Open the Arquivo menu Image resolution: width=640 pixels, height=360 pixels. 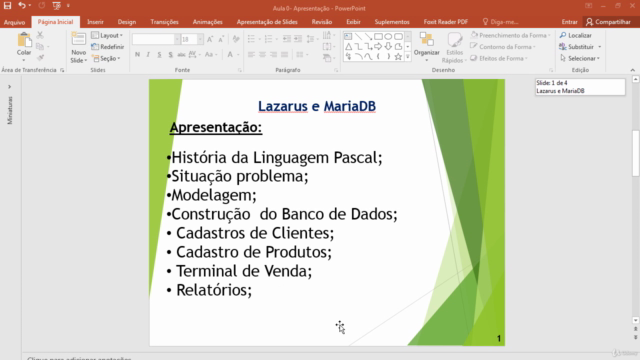pos(14,22)
